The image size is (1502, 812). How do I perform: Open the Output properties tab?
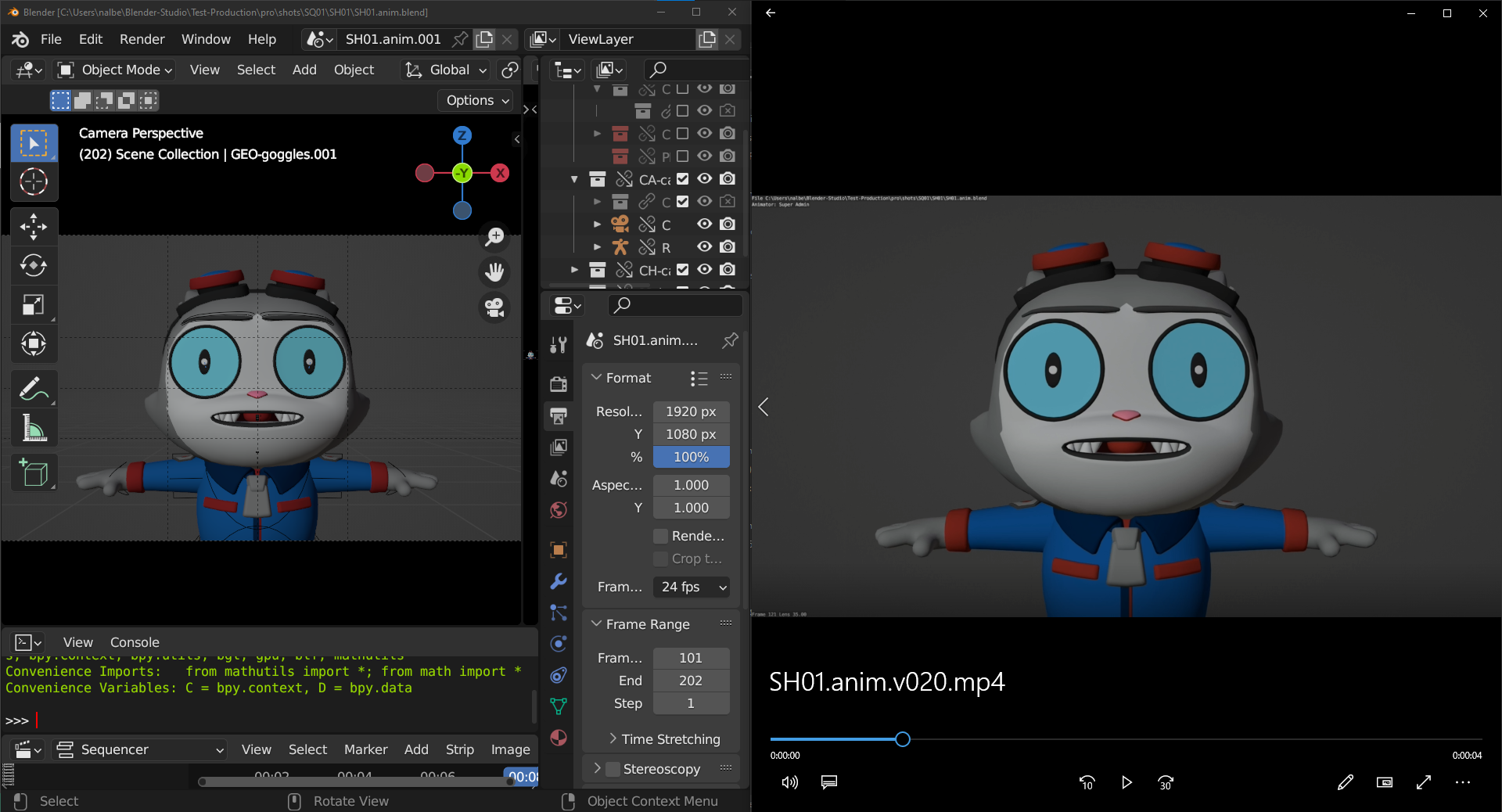point(559,415)
